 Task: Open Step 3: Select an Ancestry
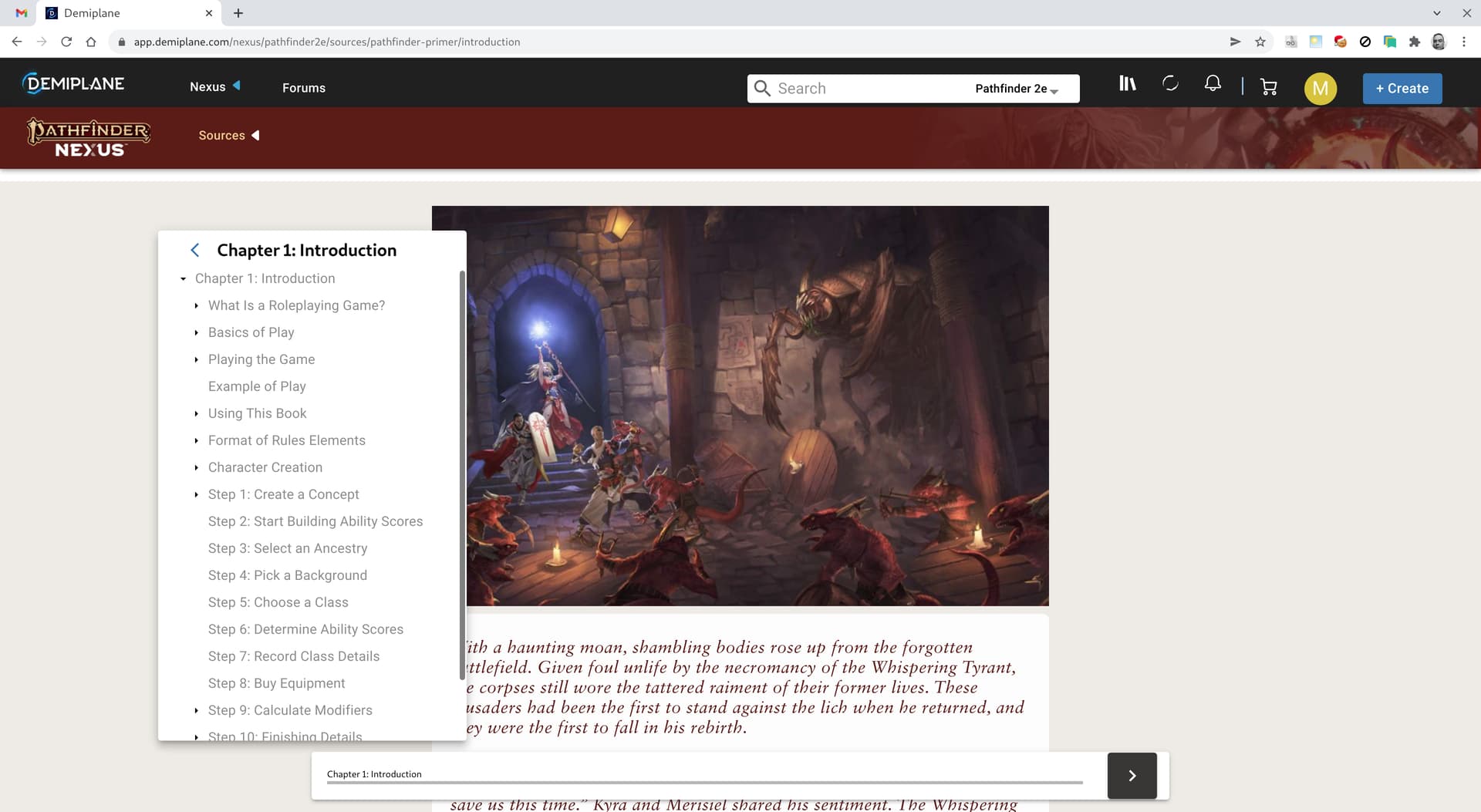(x=288, y=548)
